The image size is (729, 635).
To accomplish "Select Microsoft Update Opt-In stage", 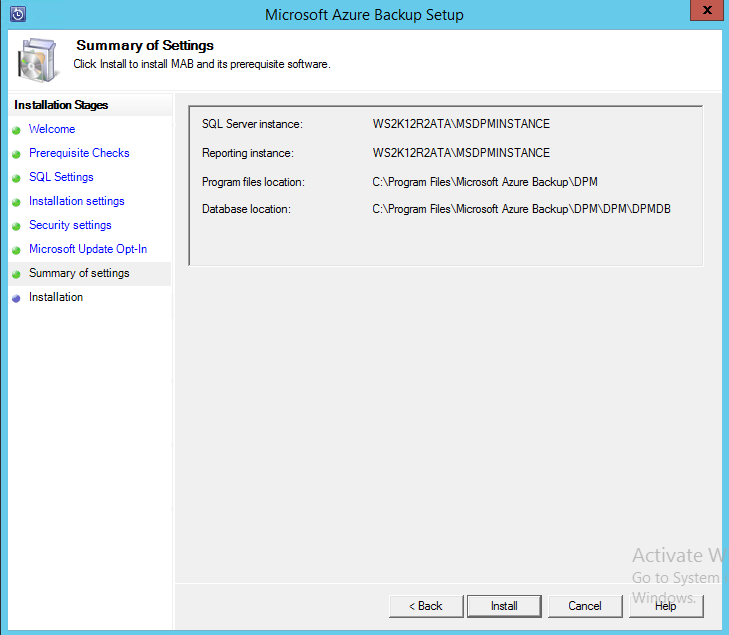I will click(88, 249).
